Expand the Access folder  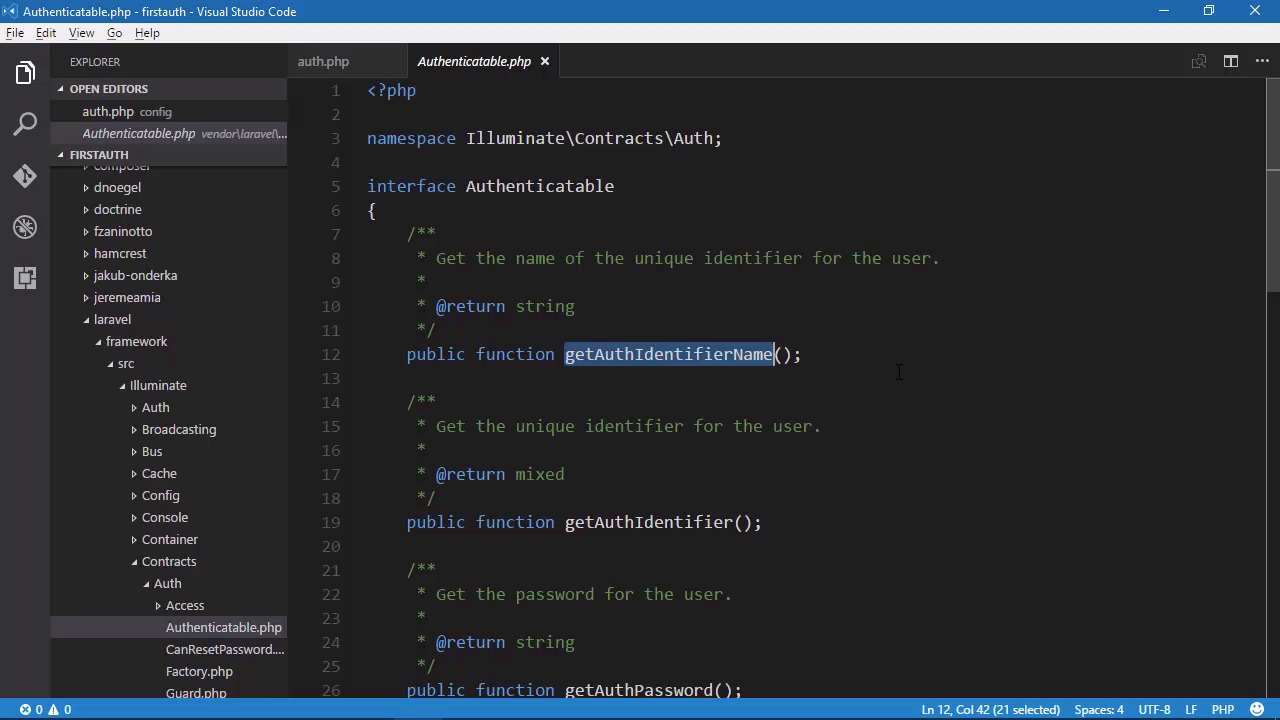coord(184,605)
